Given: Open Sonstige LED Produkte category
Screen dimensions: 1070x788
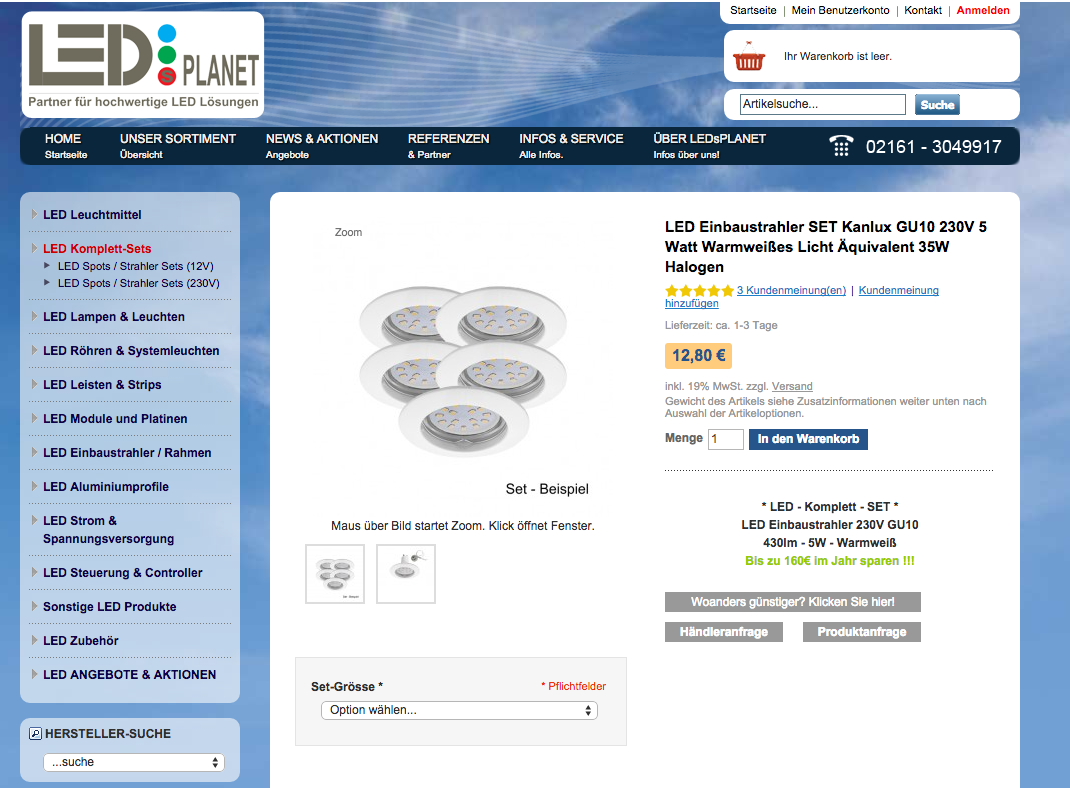Looking at the screenshot, I should point(109,607).
